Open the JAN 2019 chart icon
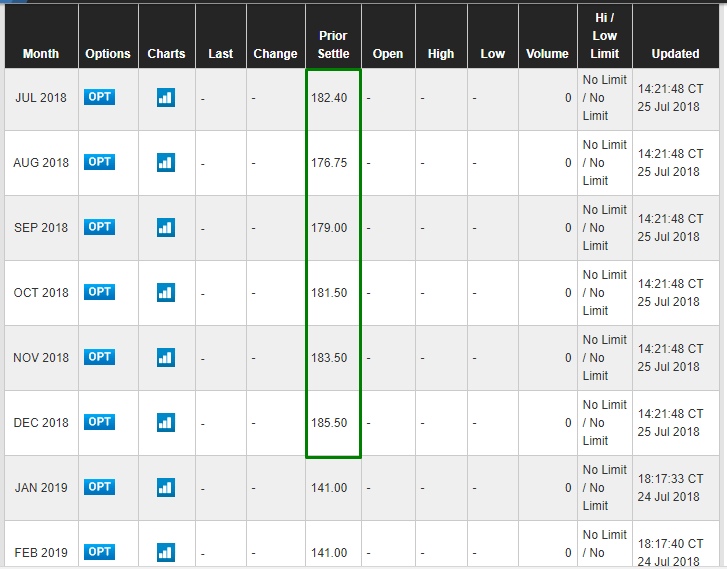 click(x=166, y=487)
